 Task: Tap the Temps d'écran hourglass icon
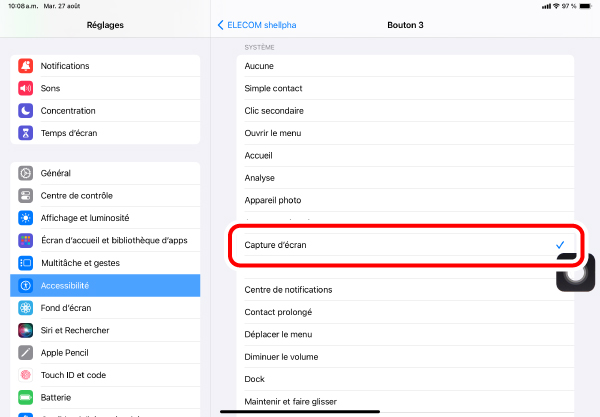click(x=26, y=133)
